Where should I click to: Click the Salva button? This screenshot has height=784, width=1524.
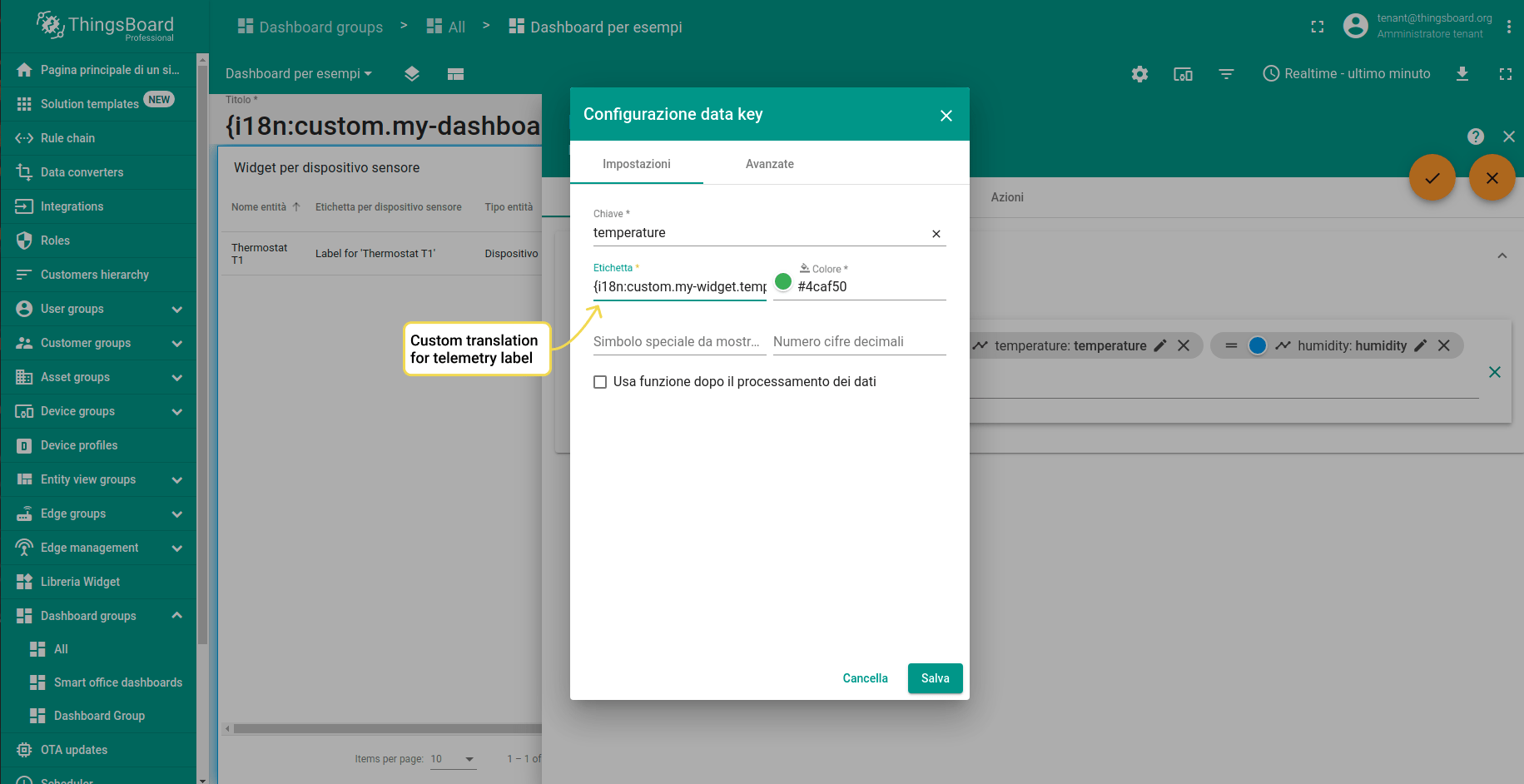935,677
